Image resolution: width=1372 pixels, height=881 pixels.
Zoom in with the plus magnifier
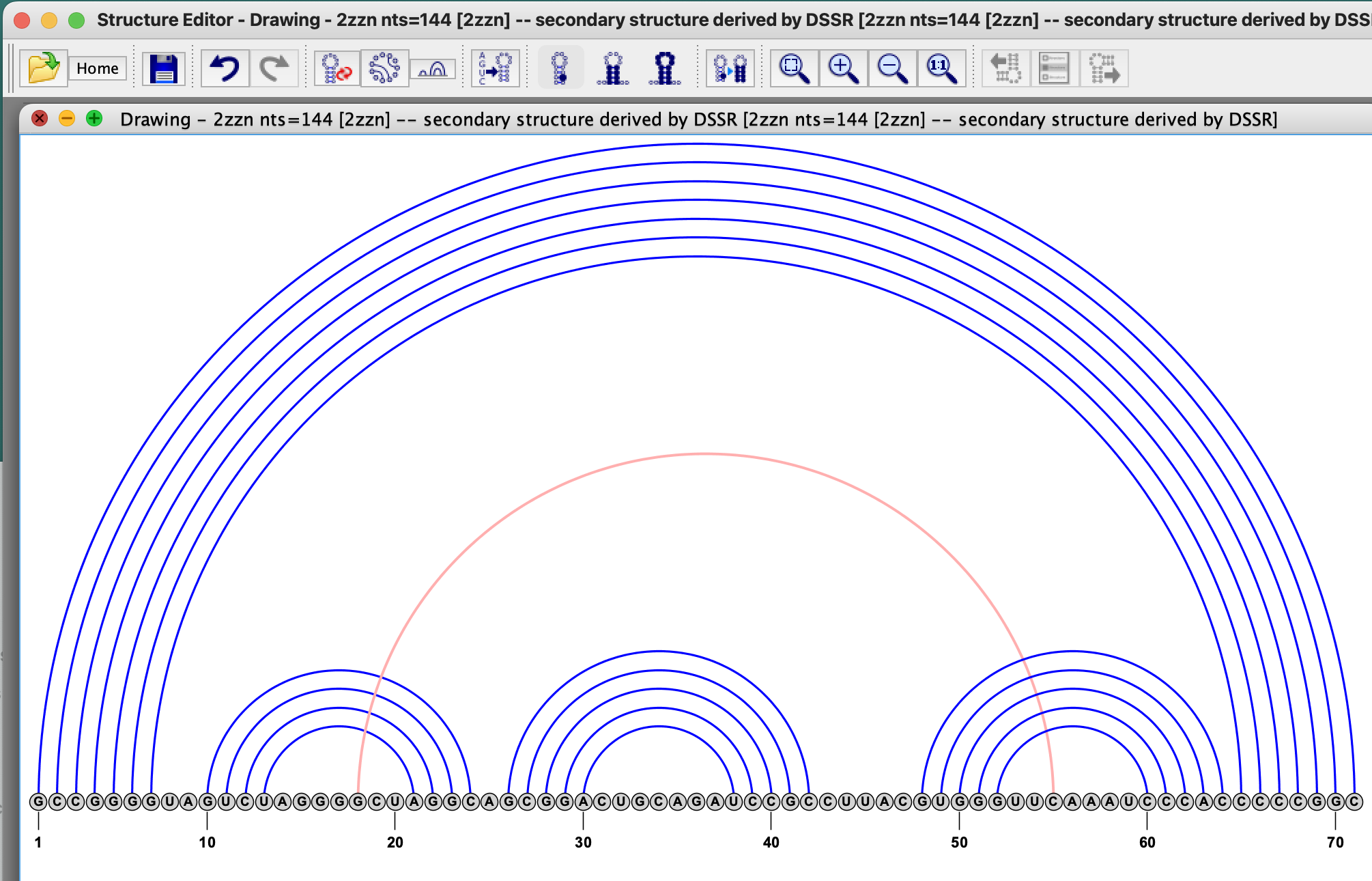click(x=844, y=68)
